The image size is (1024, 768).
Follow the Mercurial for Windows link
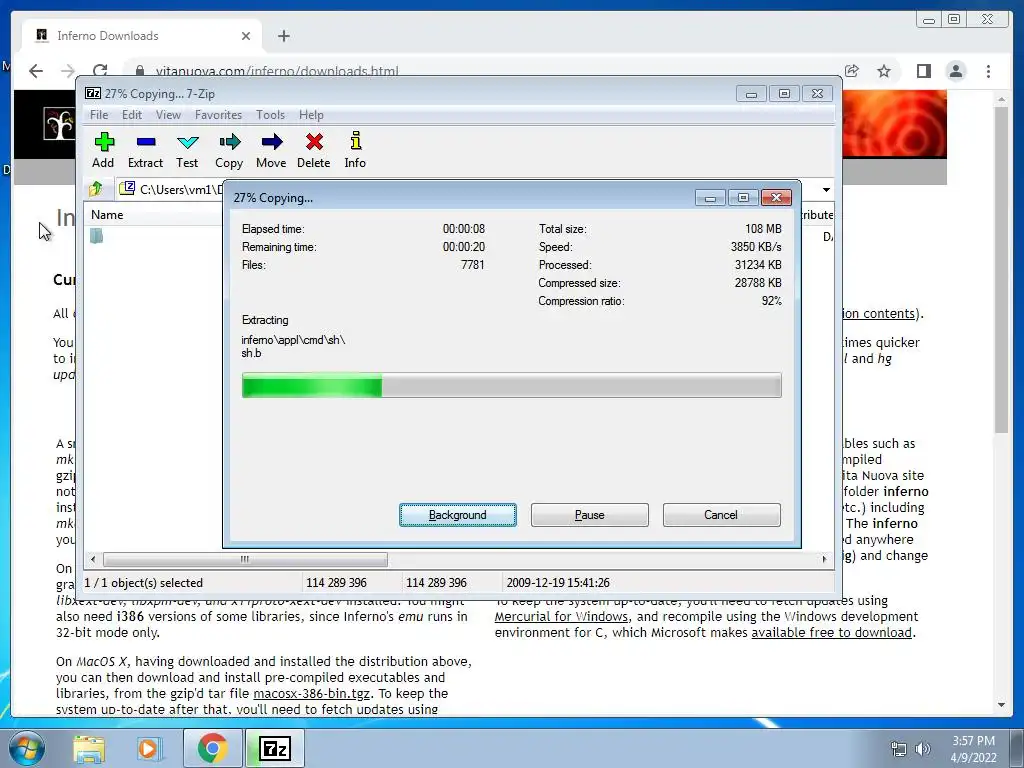point(562,616)
